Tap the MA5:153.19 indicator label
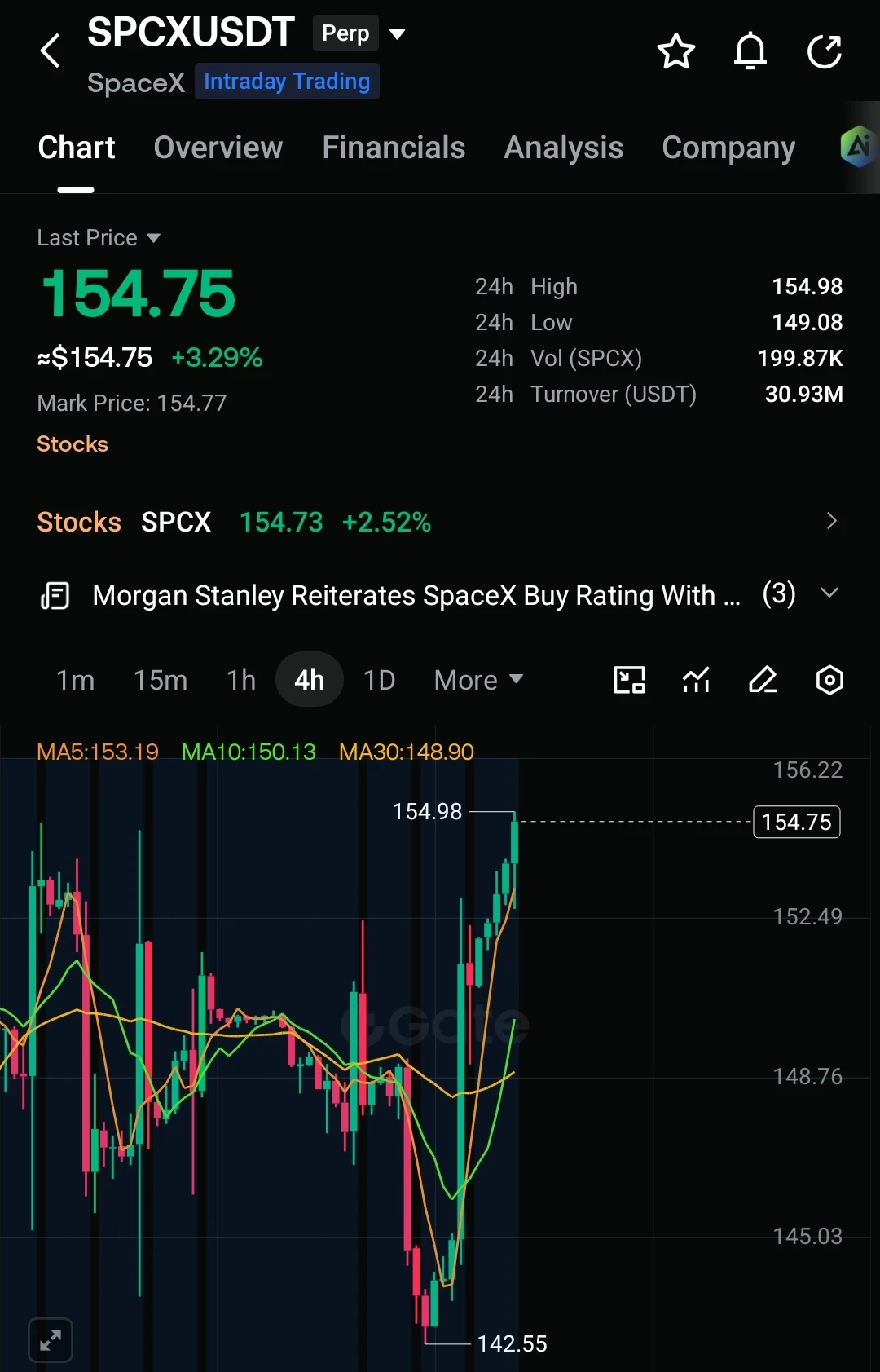This screenshot has height=1372, width=880. click(x=98, y=752)
